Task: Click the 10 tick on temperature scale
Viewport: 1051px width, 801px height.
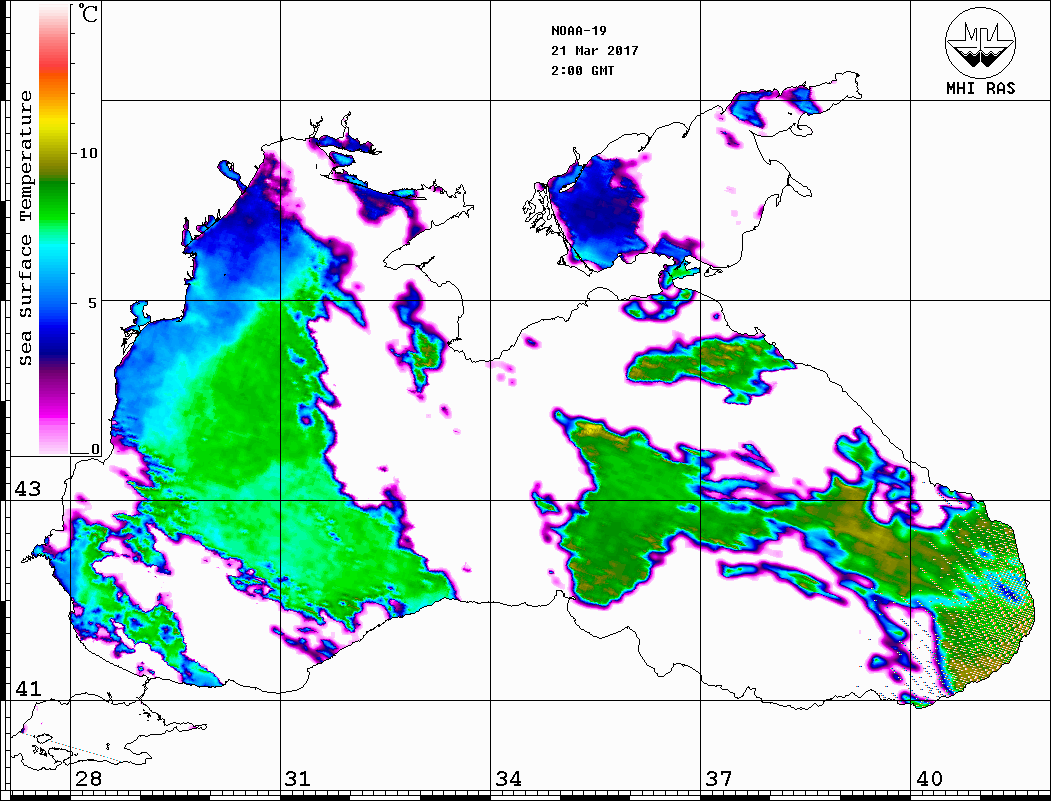Action: pos(88,153)
